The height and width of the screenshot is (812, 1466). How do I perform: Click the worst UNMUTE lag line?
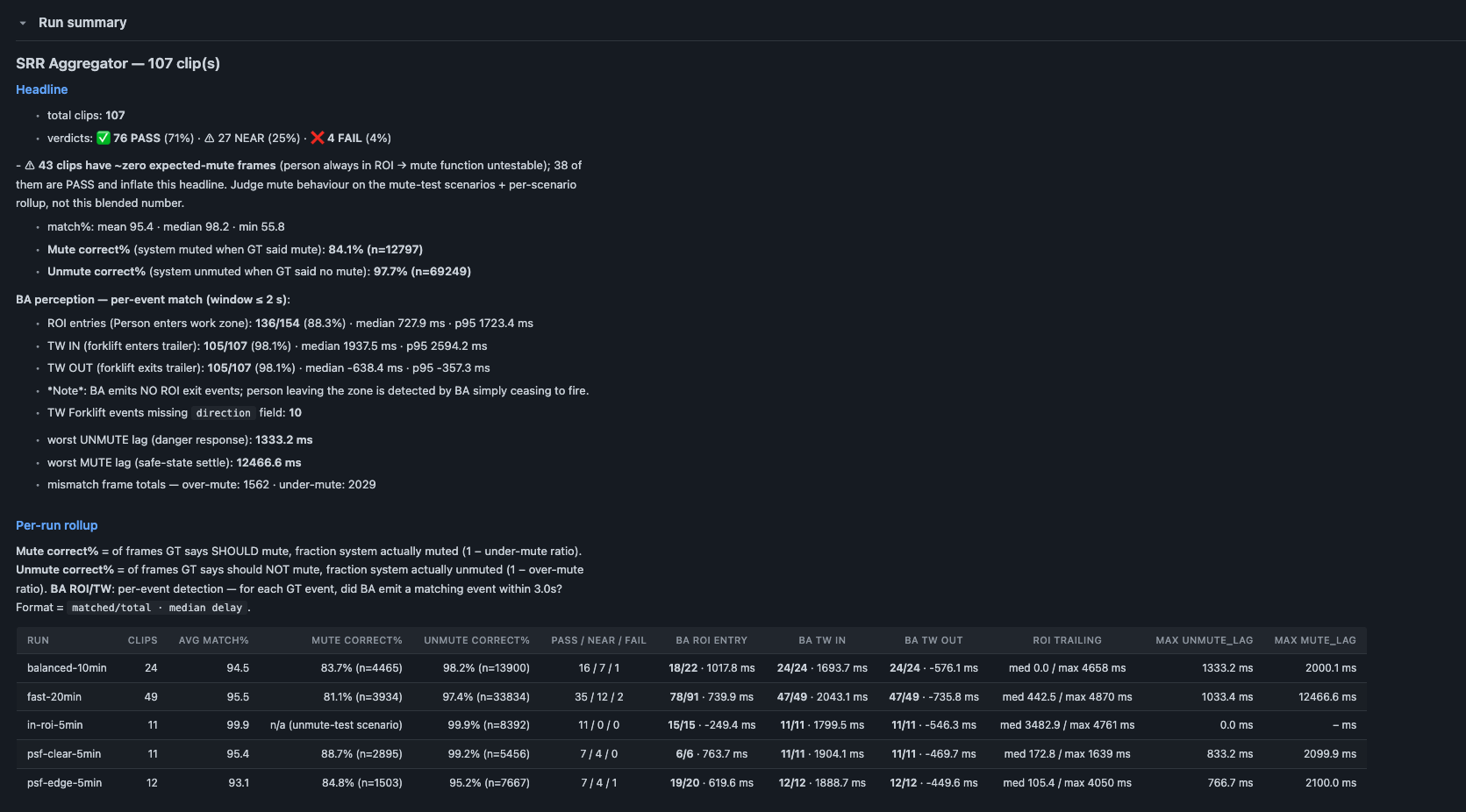tap(180, 440)
